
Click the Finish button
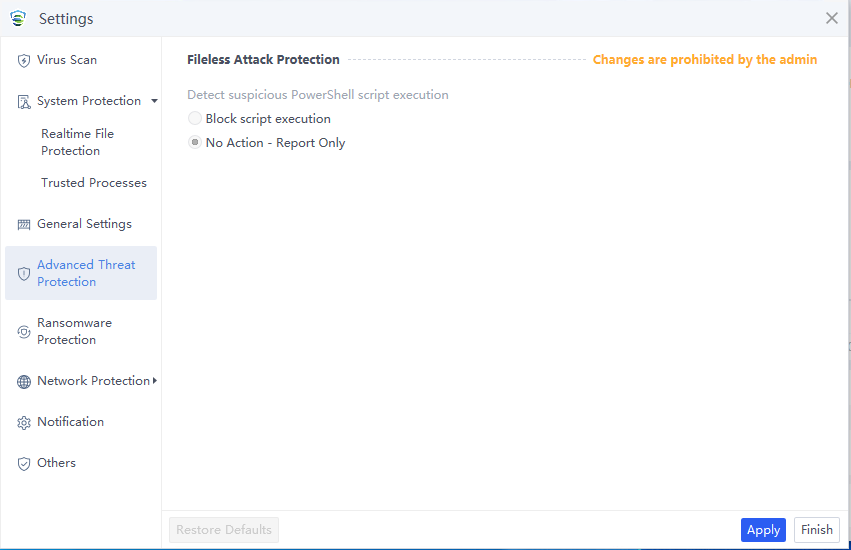point(816,530)
